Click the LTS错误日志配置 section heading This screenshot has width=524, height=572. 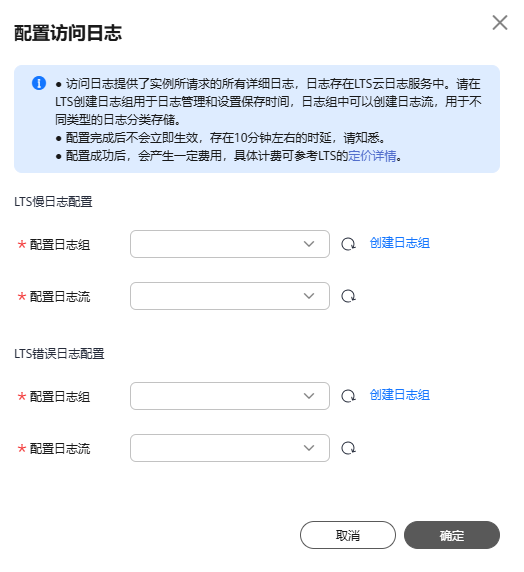(x=59, y=354)
